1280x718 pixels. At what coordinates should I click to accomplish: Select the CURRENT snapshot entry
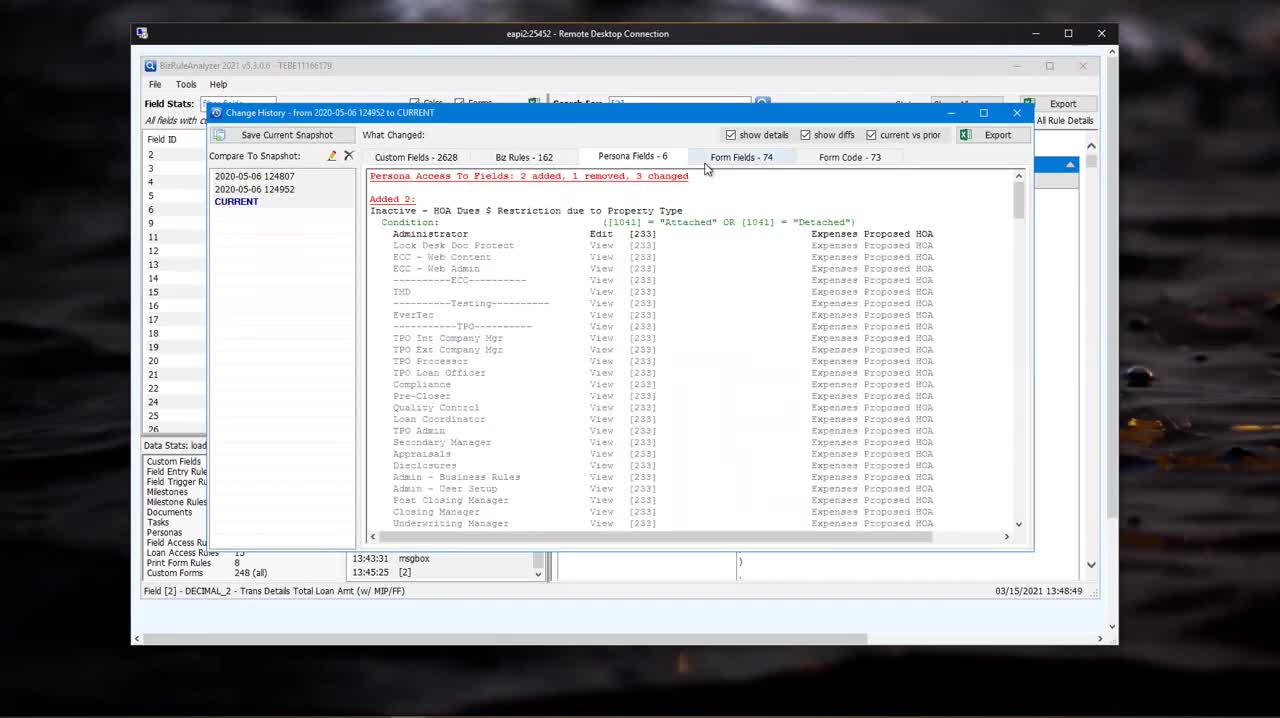pos(236,201)
